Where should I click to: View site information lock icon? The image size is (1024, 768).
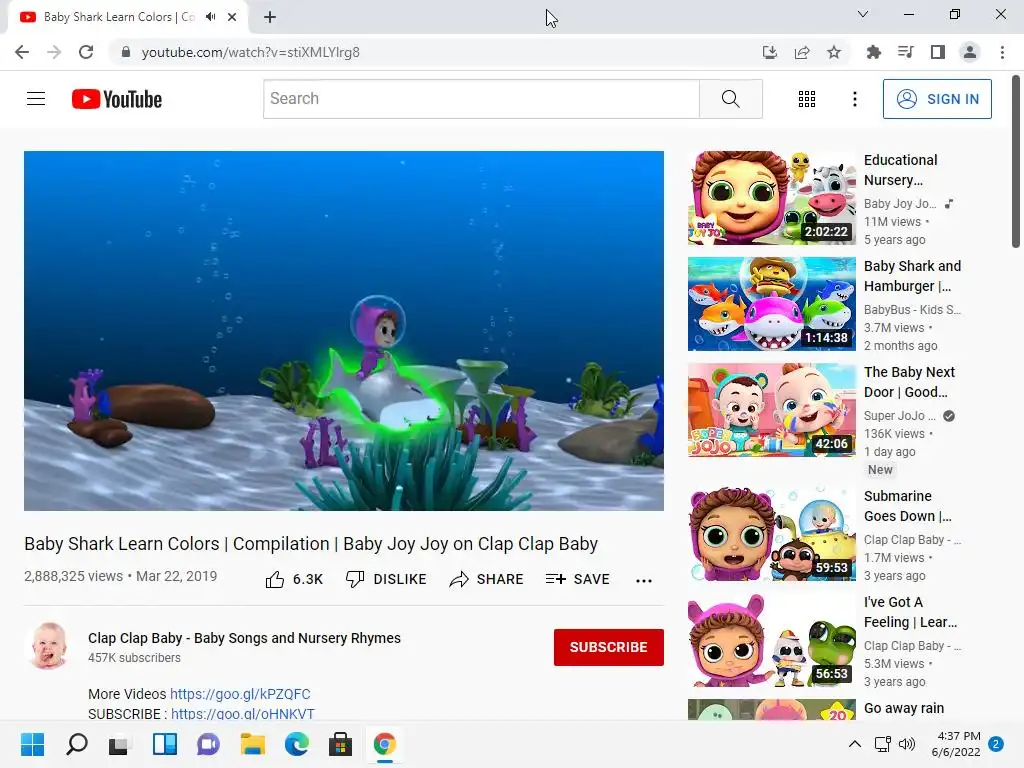point(126,52)
